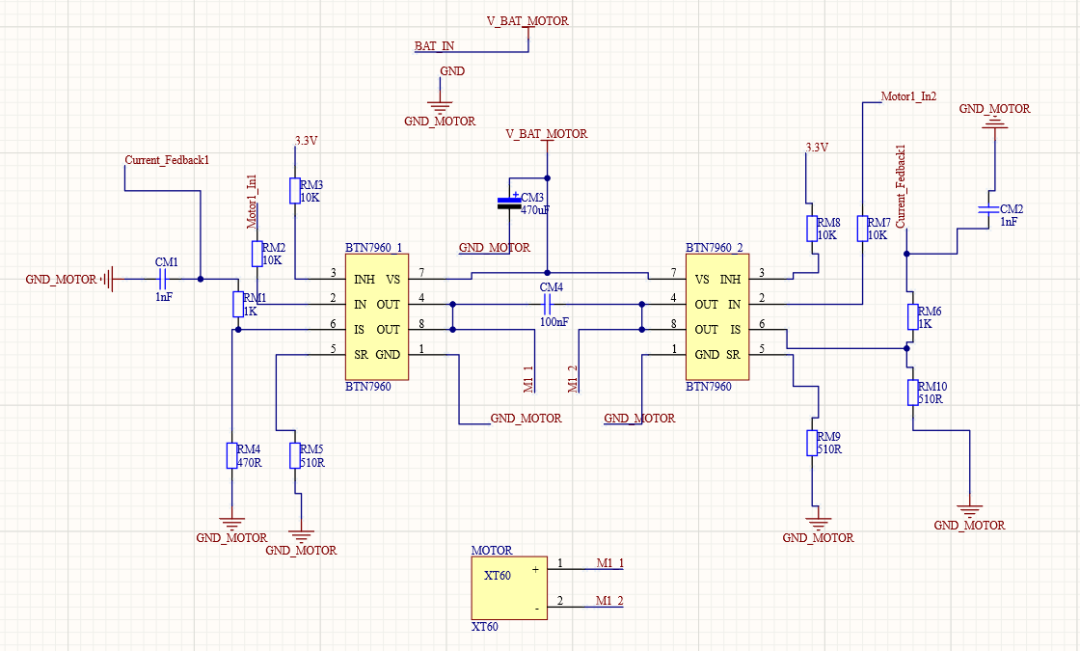Select the RM10 510R resistor
Viewport: 1080px width, 651px height.
coord(912,392)
